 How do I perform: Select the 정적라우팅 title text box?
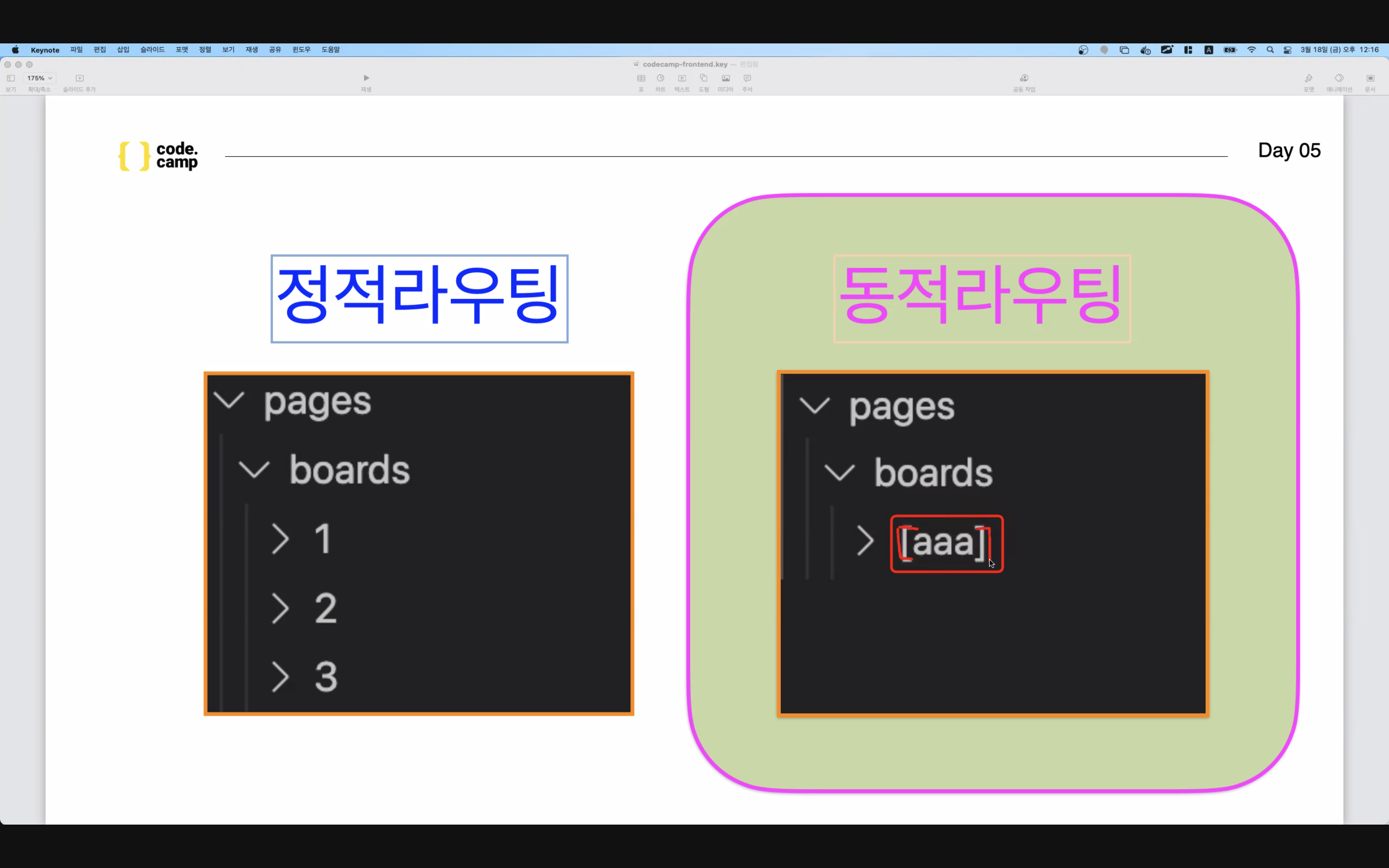click(x=420, y=298)
